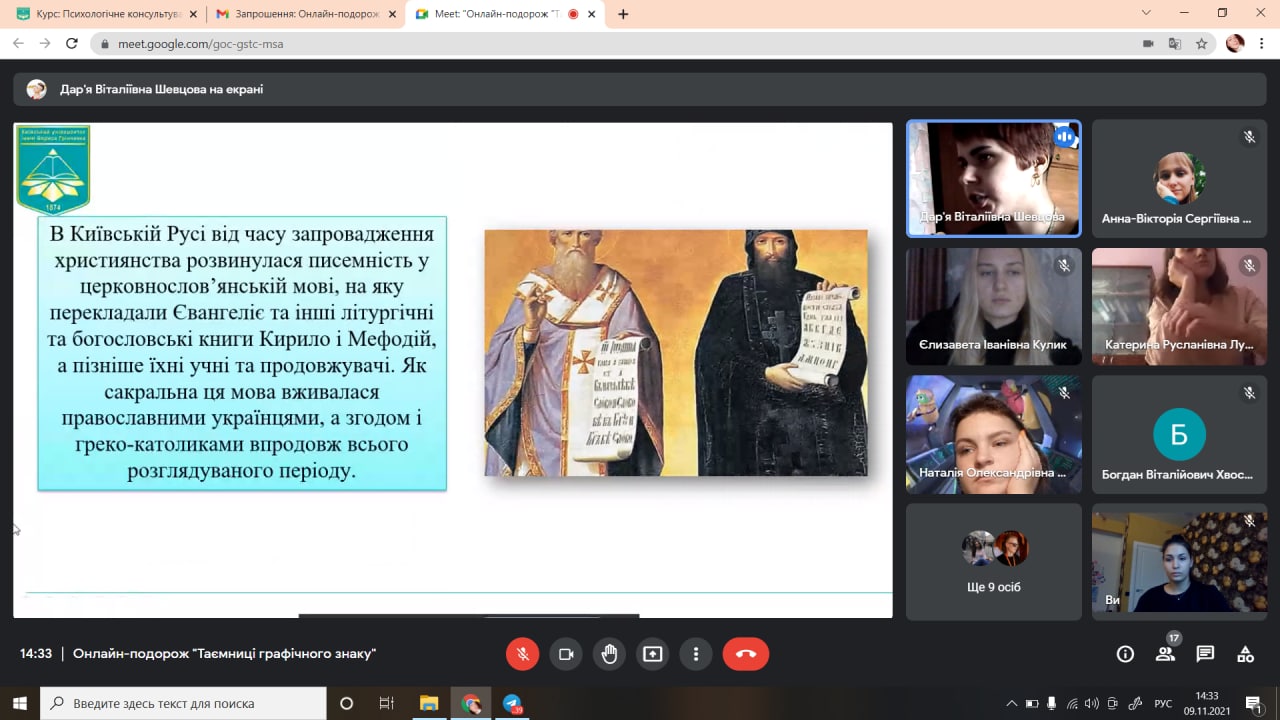Viewport: 1280px width, 720px height.
Task: Expand the Chrome tab search chevron
Action: (x=1146, y=13)
